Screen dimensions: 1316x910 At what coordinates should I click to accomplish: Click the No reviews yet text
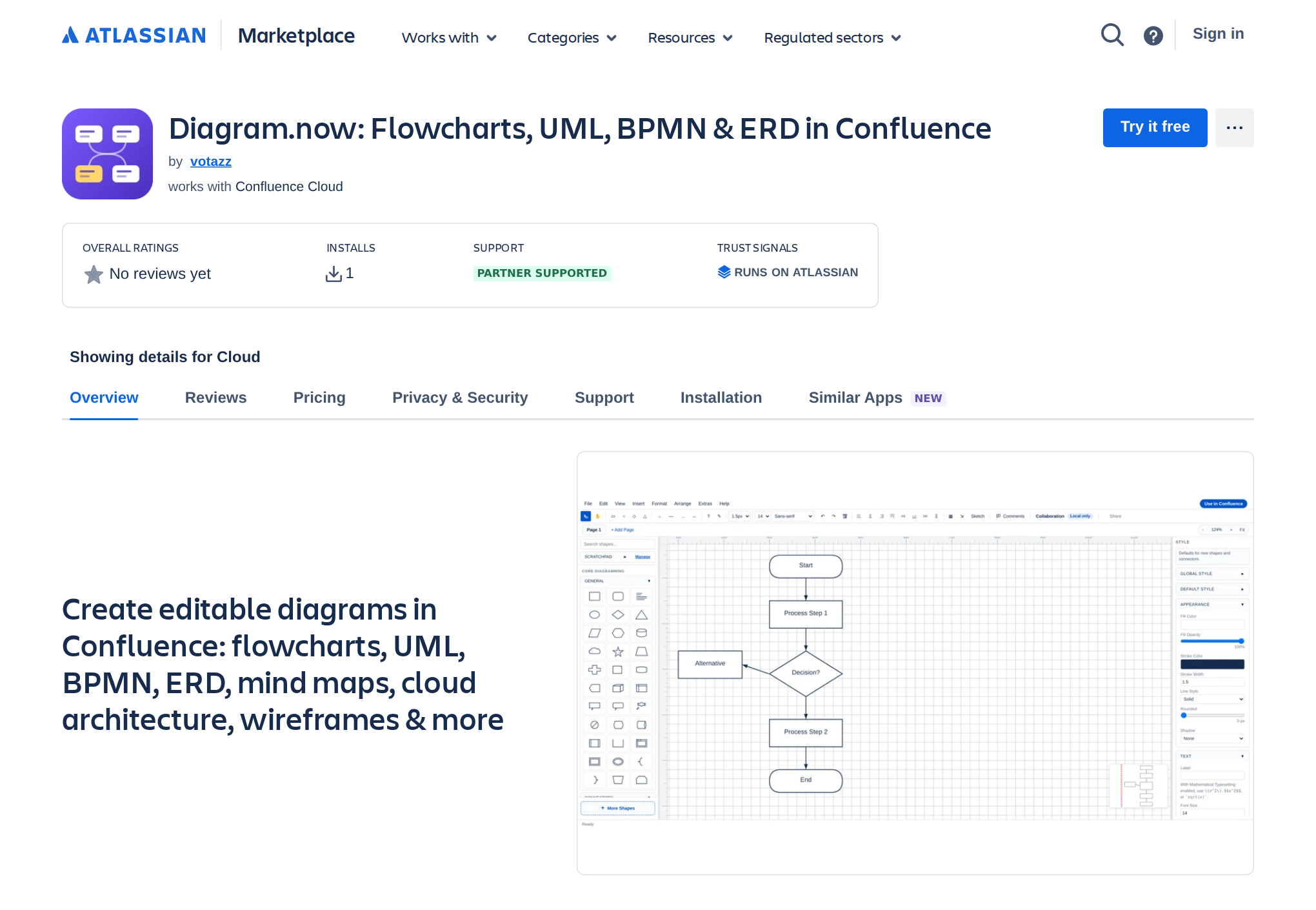[160, 274]
